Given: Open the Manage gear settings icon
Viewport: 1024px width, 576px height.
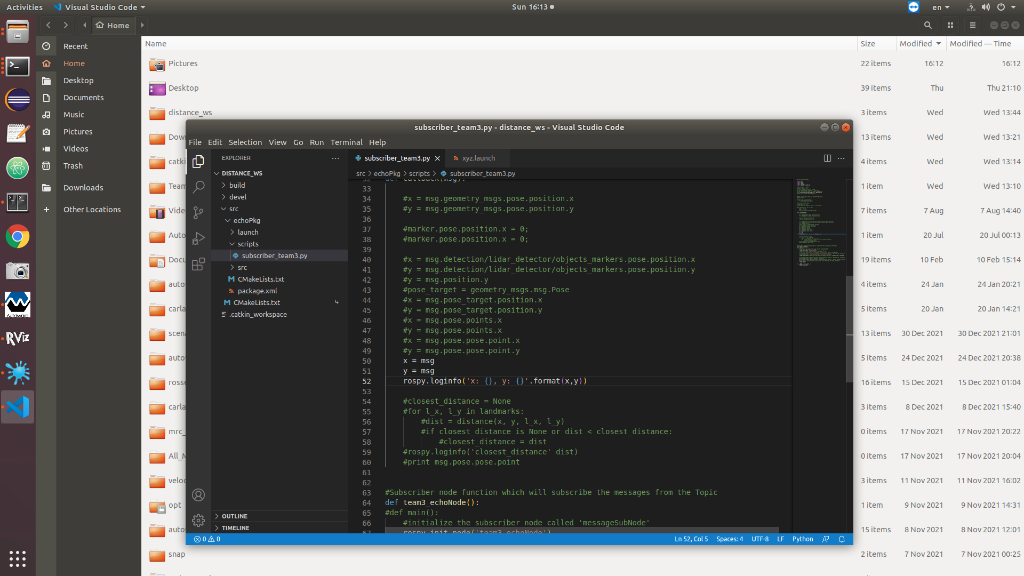Looking at the screenshot, I should point(199,520).
